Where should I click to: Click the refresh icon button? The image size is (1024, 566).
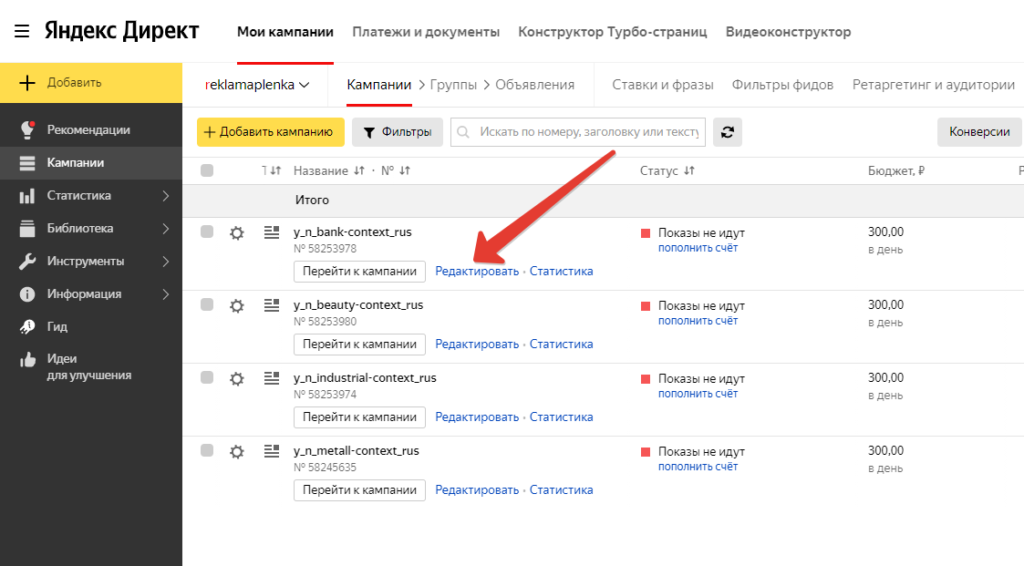point(727,132)
